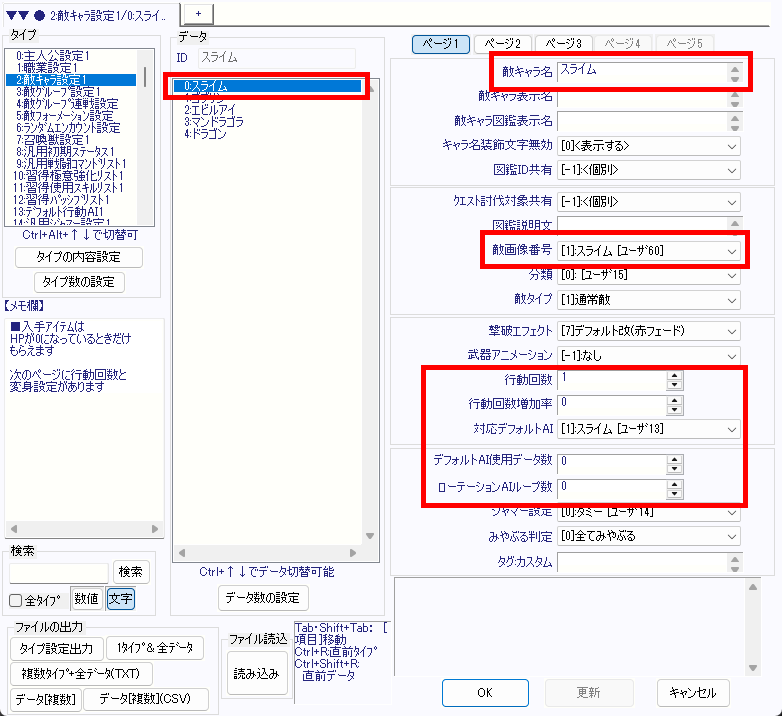The image size is (782, 716).
Task: Click the 読み込み file load button
Action: (258, 674)
